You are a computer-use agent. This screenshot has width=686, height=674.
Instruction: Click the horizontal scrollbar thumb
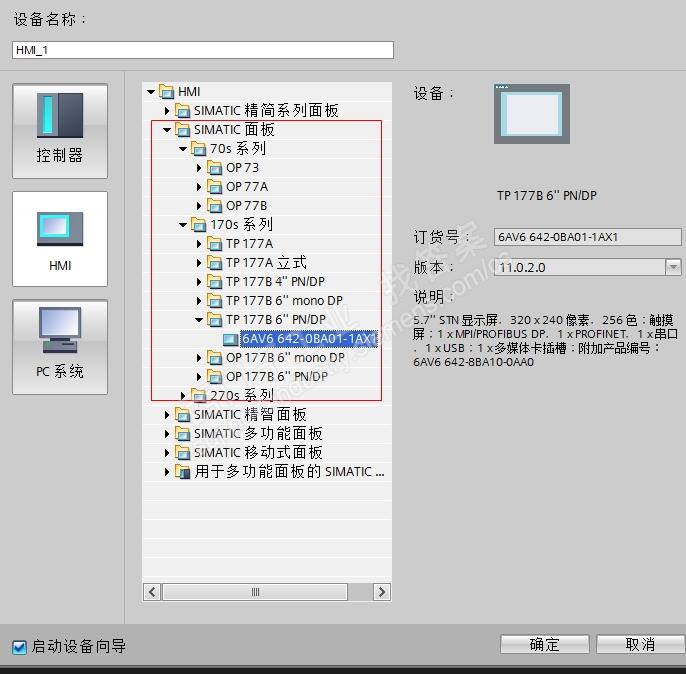[x=255, y=592]
